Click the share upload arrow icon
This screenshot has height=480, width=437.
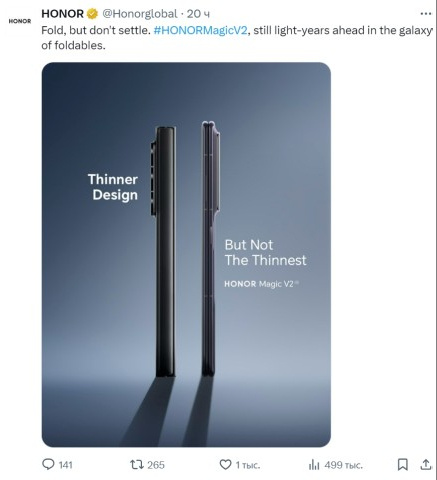[x=426, y=464]
